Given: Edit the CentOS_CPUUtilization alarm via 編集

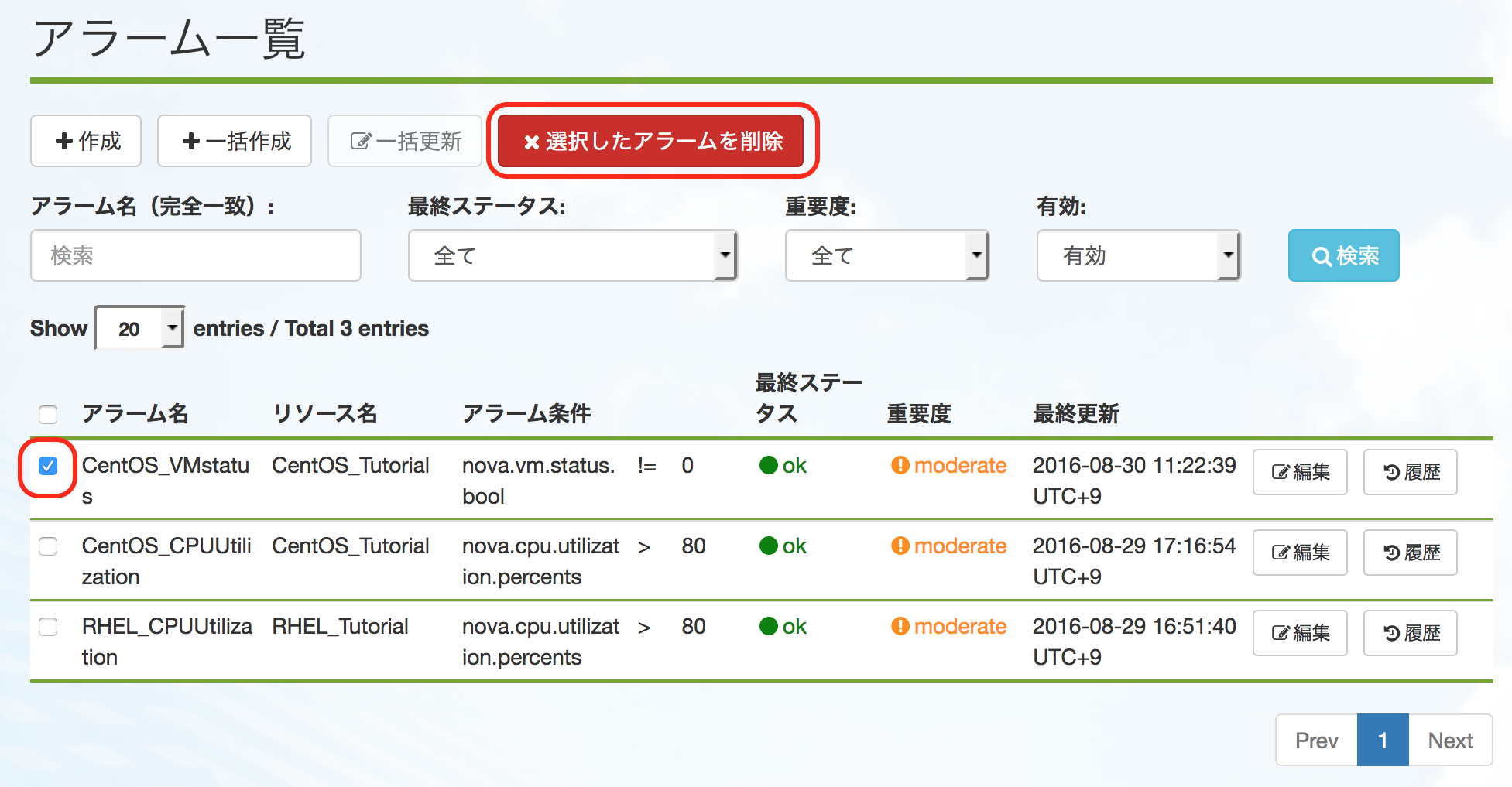Looking at the screenshot, I should pos(1300,553).
